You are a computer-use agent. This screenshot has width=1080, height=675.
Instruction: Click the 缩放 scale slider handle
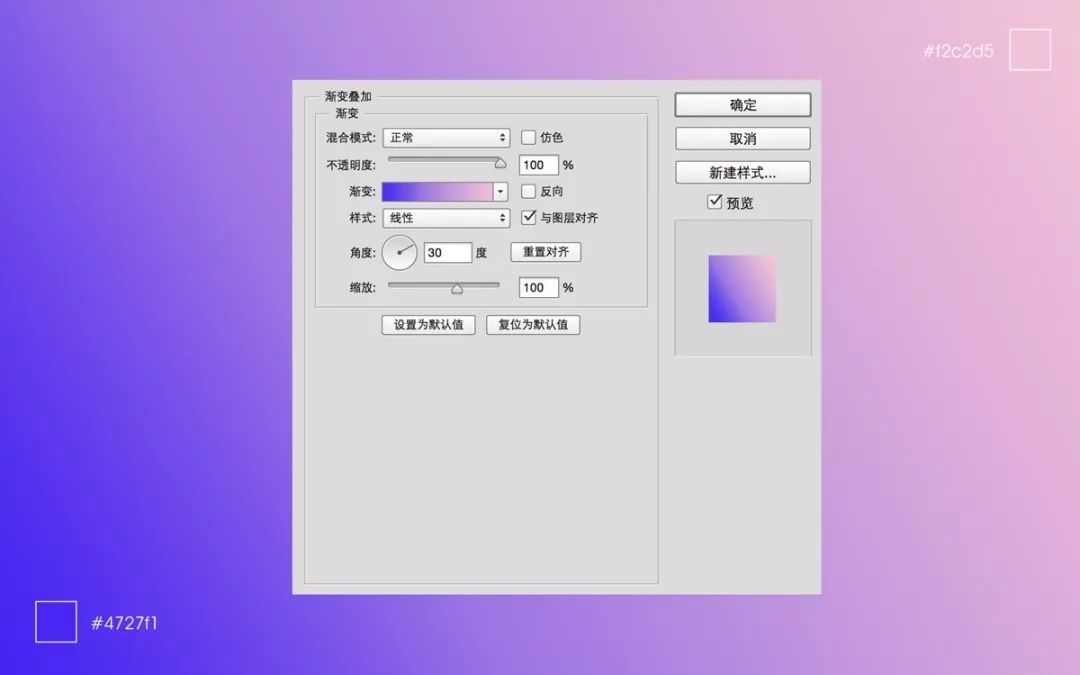457,289
